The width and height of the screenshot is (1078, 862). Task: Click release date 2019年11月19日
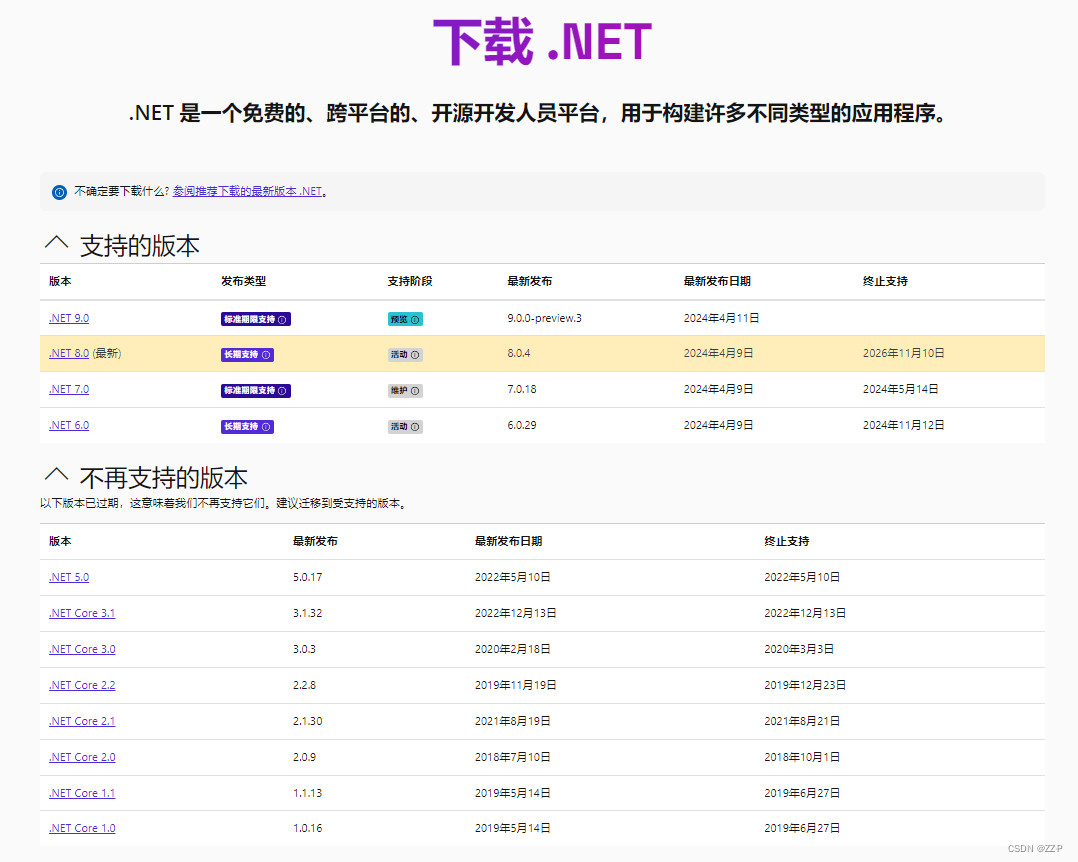coord(516,685)
